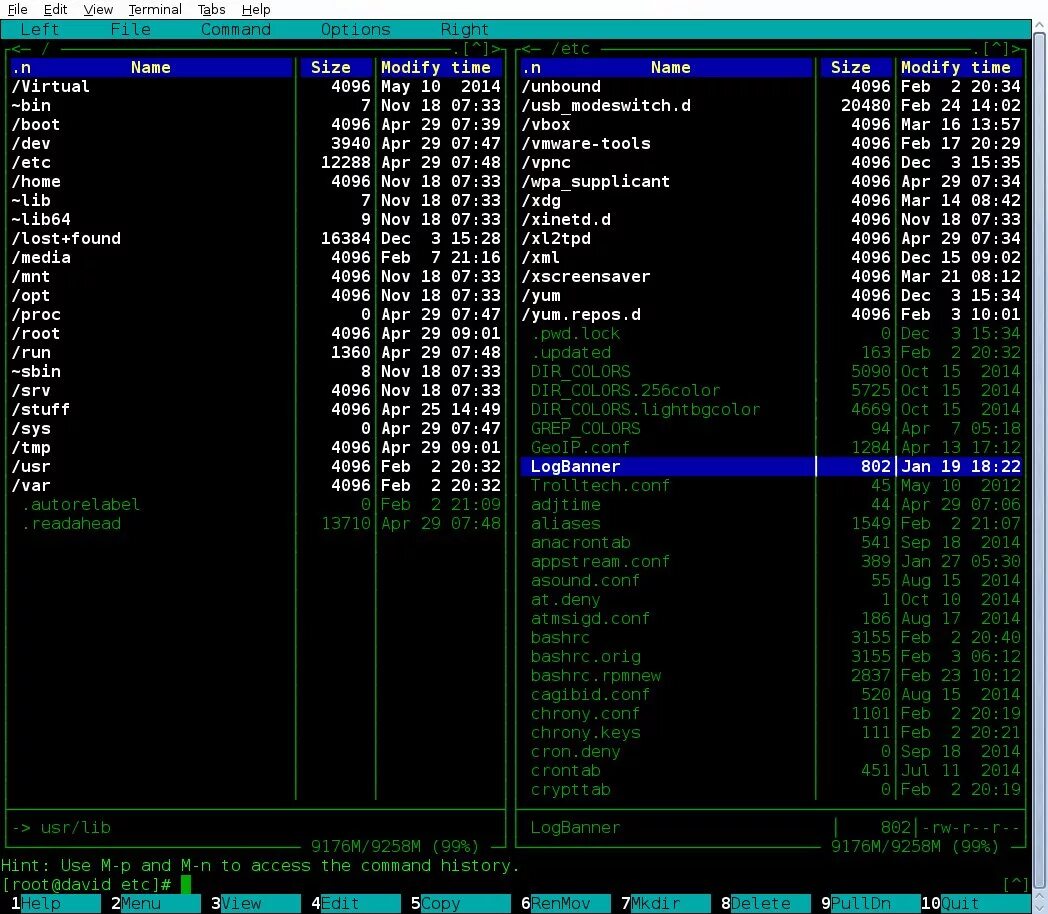Toggle sort order in left panel .n indicator

click(x=21, y=67)
